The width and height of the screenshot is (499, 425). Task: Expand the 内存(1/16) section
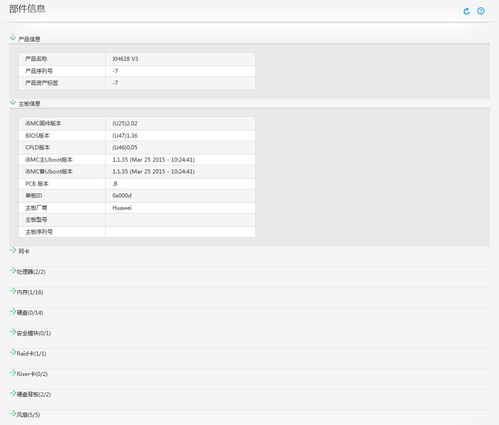(13, 291)
